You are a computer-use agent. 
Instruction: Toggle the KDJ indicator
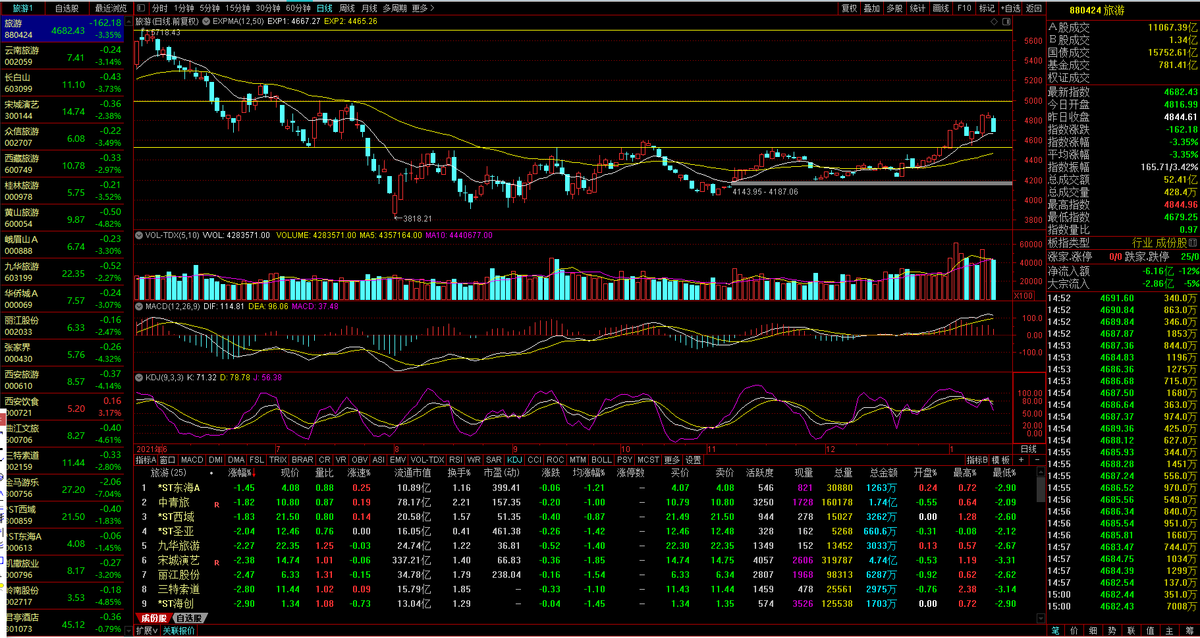pyautogui.click(x=514, y=460)
